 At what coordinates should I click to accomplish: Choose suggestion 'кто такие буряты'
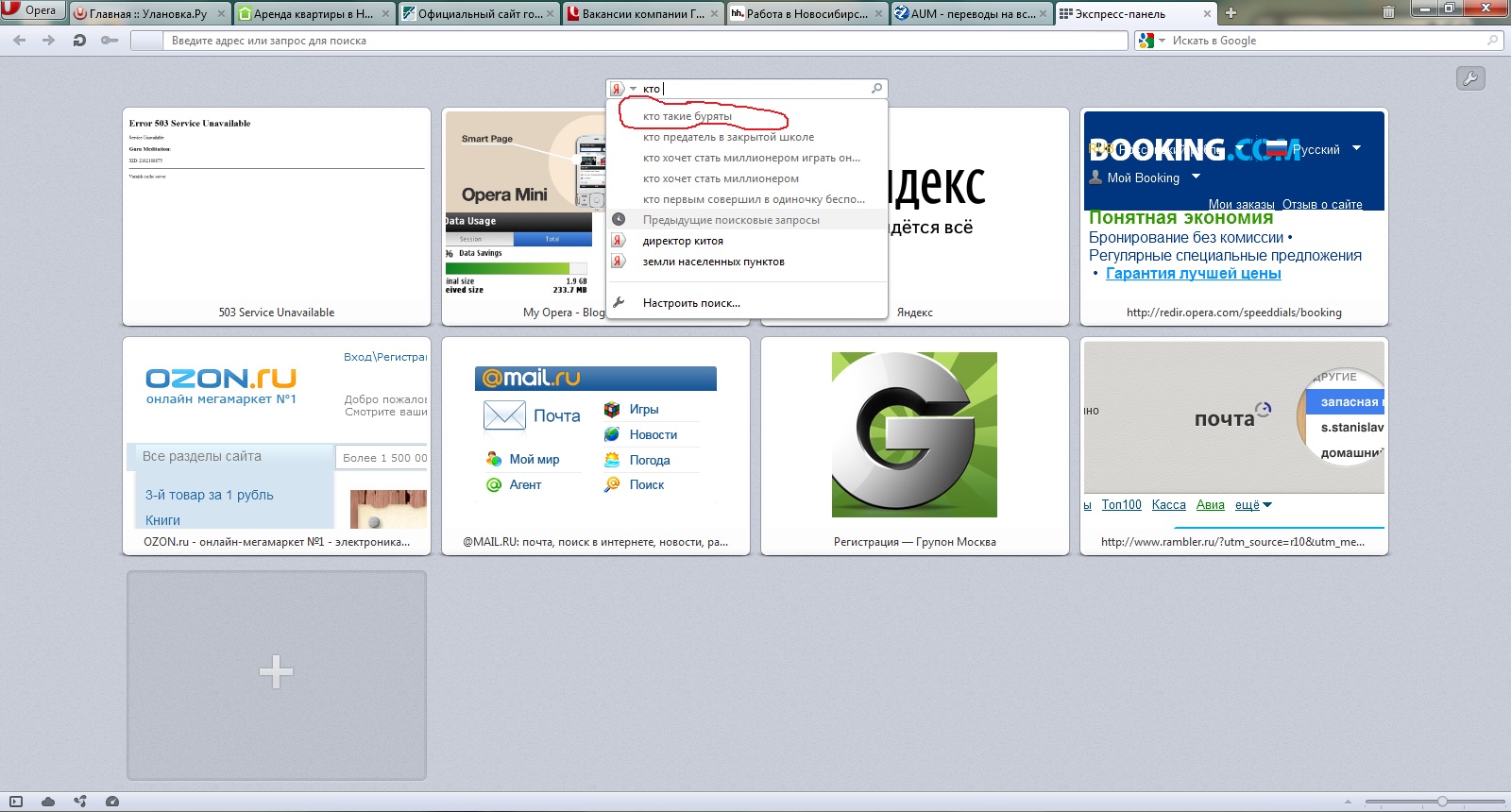[x=688, y=116]
